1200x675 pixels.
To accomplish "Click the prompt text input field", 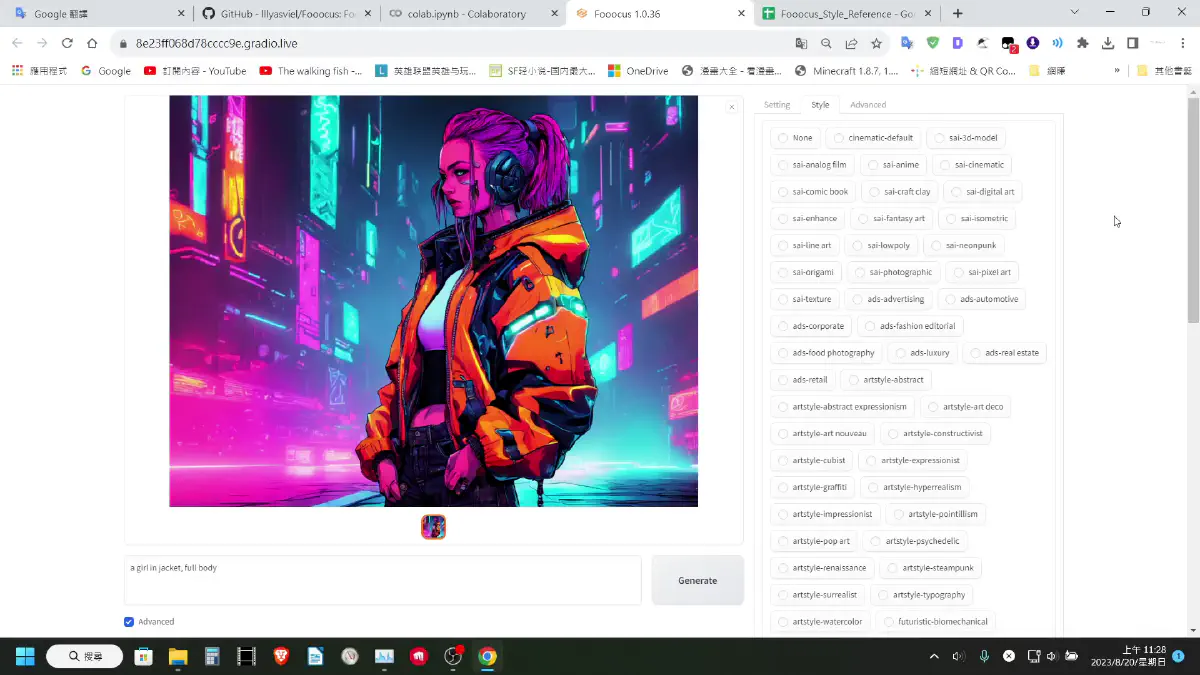I will coord(382,581).
